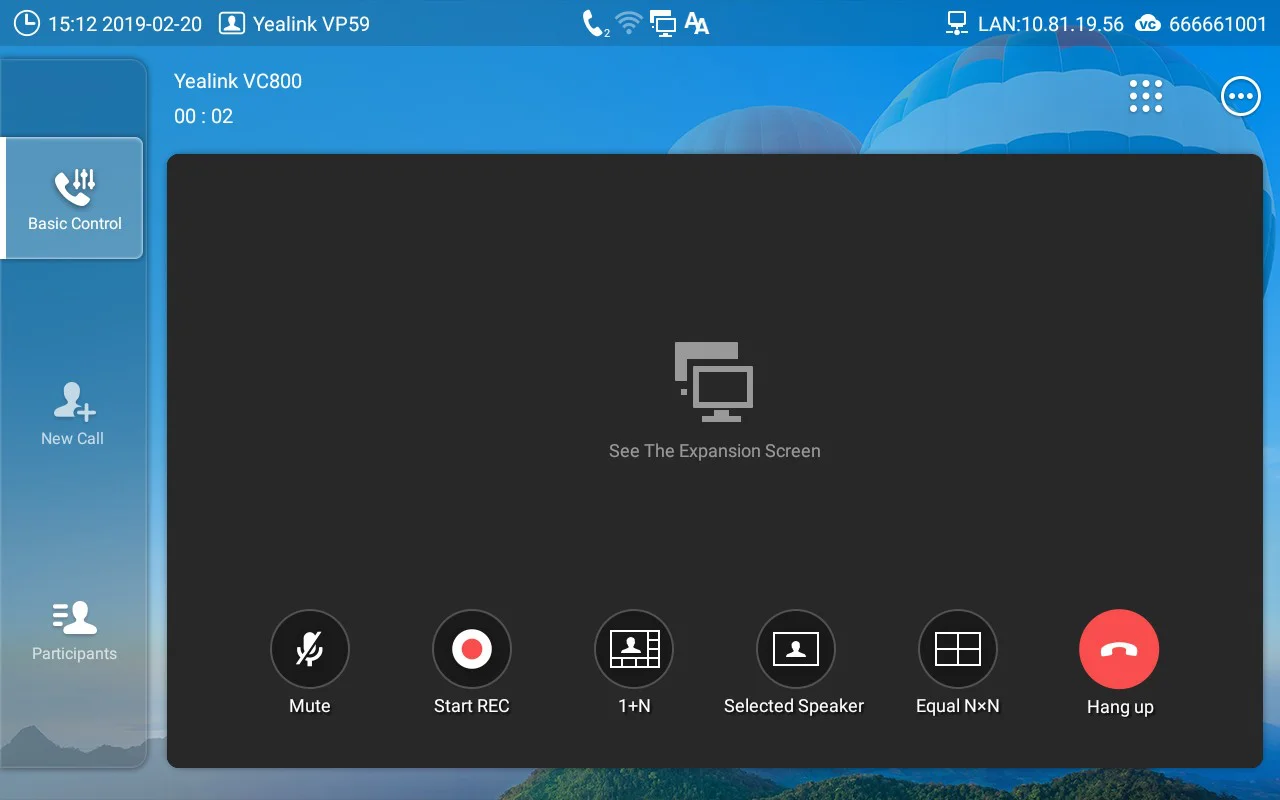Switch to 1+N video layout
The image size is (1280, 800).
(634, 648)
